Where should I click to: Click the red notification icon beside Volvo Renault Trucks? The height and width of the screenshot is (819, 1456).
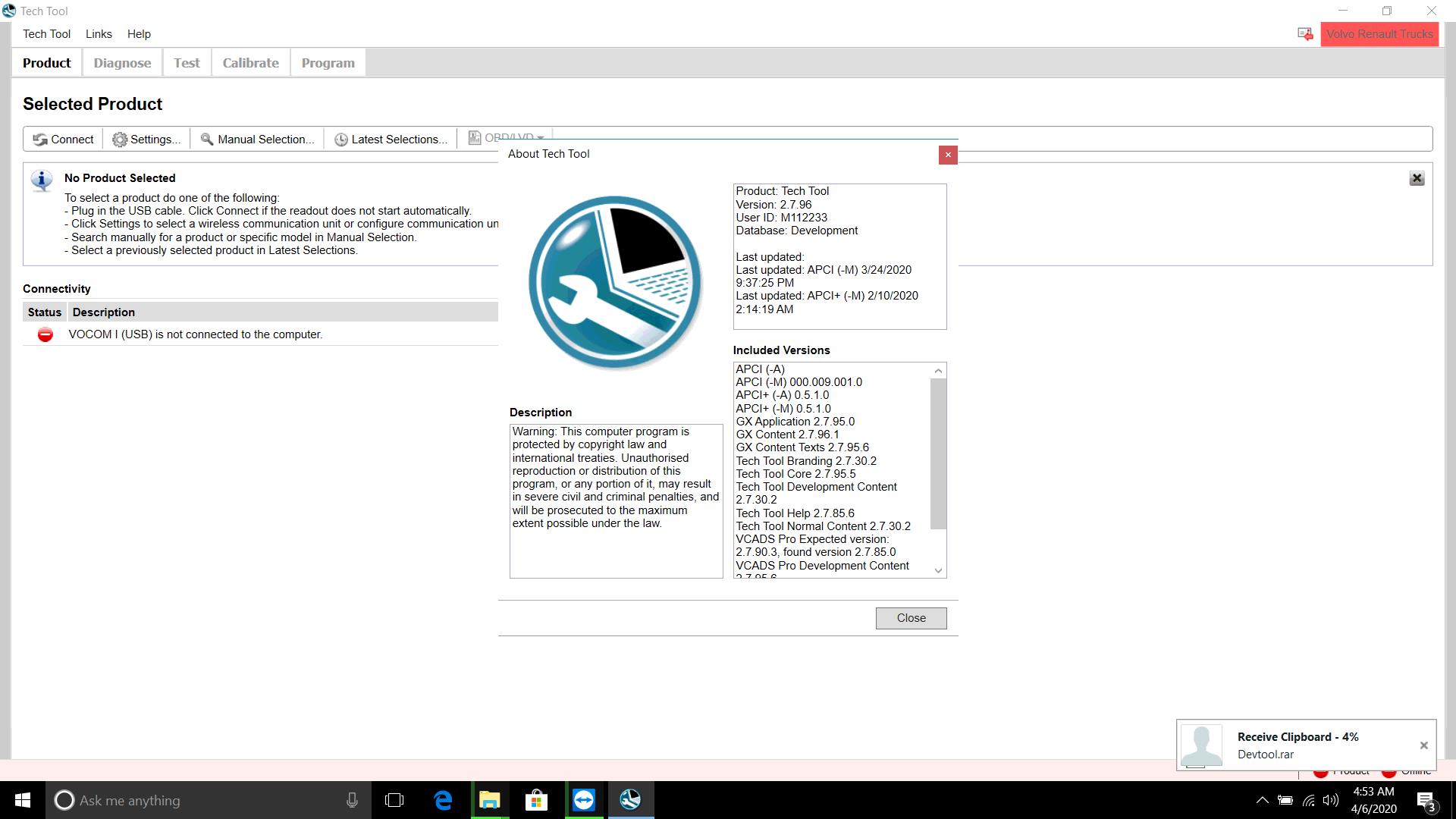click(x=1305, y=34)
